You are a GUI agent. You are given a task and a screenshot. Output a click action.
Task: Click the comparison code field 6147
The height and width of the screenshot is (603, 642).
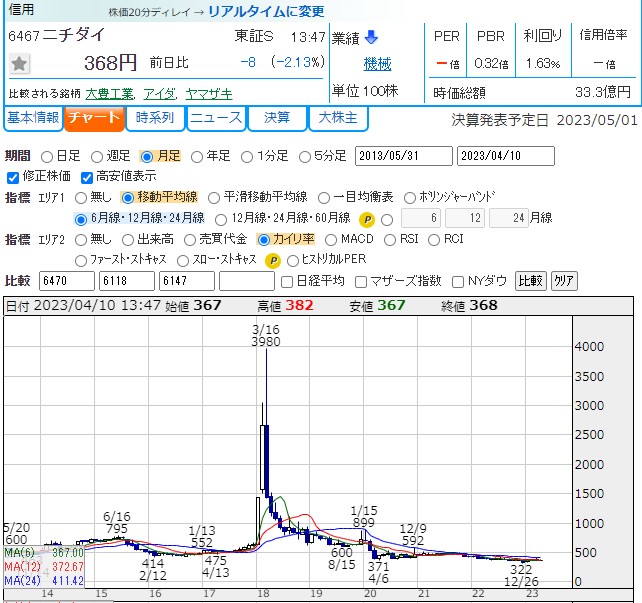point(187,281)
